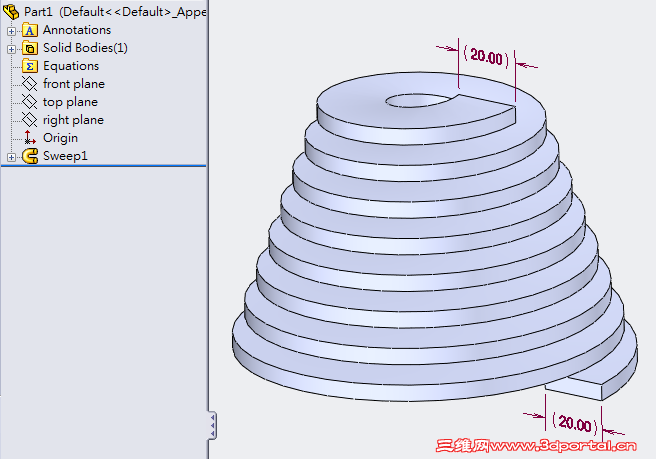The height and width of the screenshot is (459, 656).
Task: Click the lower 20.00 dimension value
Action: click(575, 424)
